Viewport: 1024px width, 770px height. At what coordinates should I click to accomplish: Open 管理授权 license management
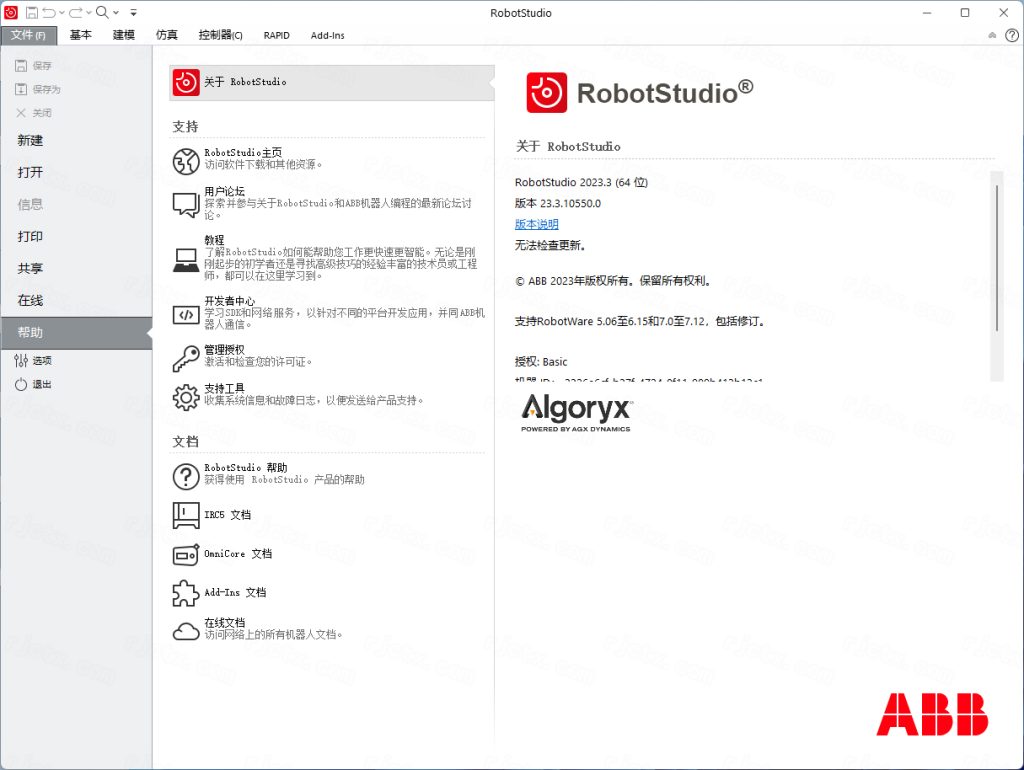coord(225,349)
